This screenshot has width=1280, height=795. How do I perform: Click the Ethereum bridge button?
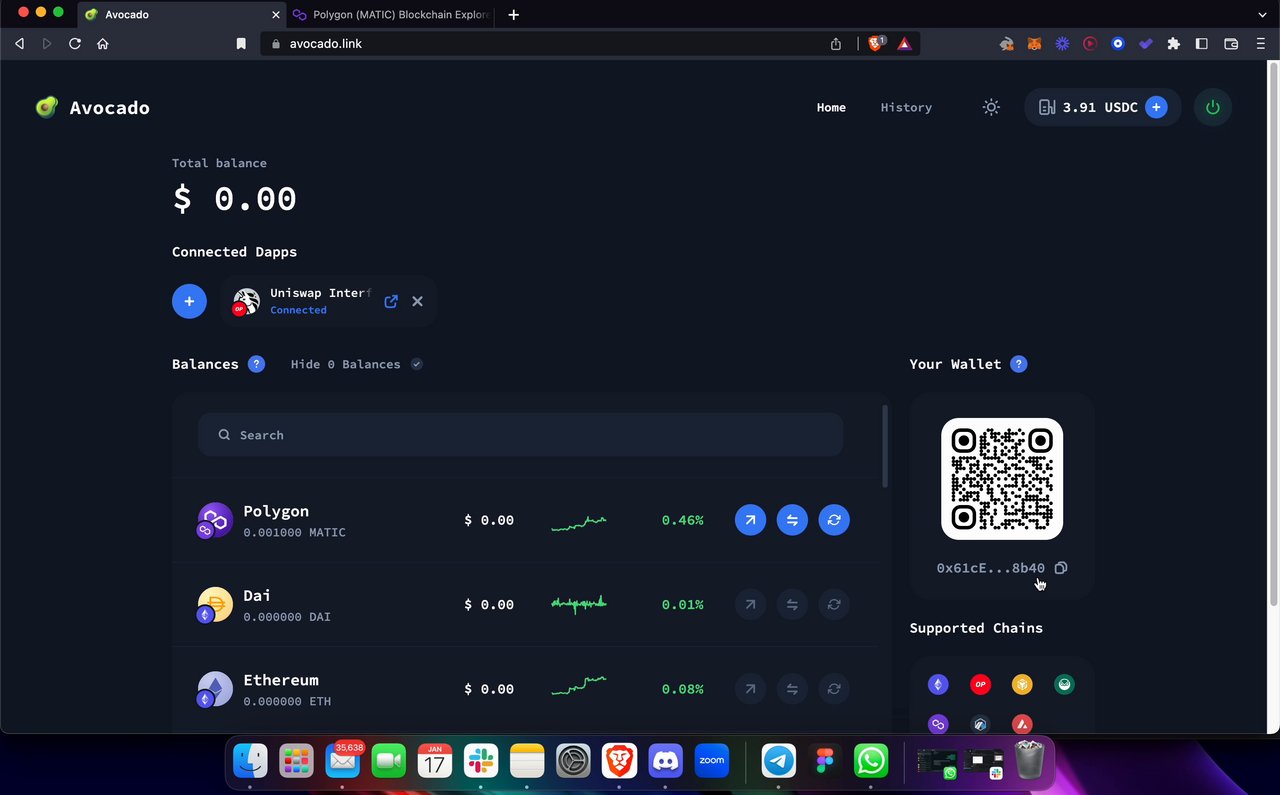click(x=834, y=689)
